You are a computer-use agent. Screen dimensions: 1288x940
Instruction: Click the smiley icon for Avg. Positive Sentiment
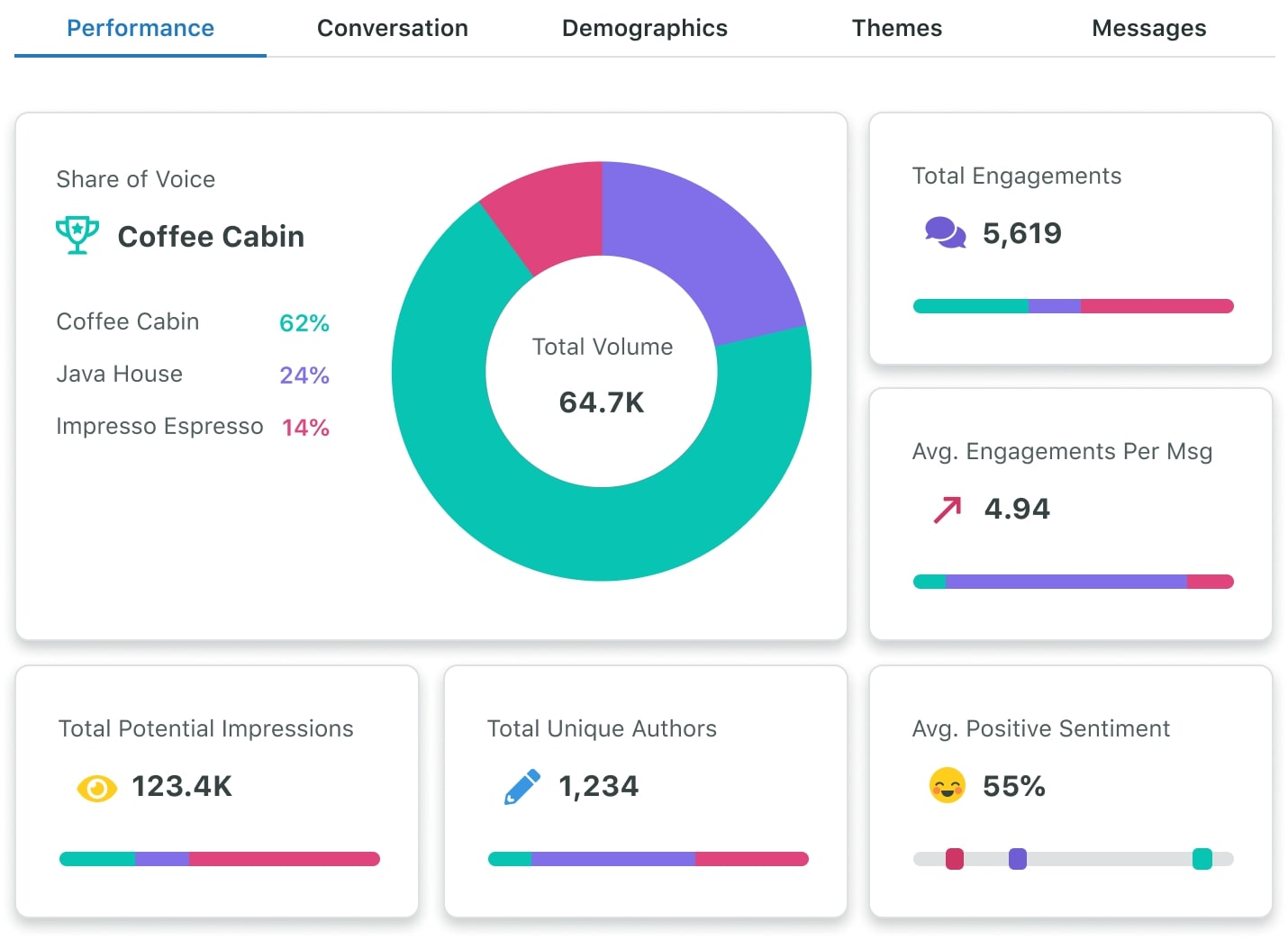coord(947,785)
